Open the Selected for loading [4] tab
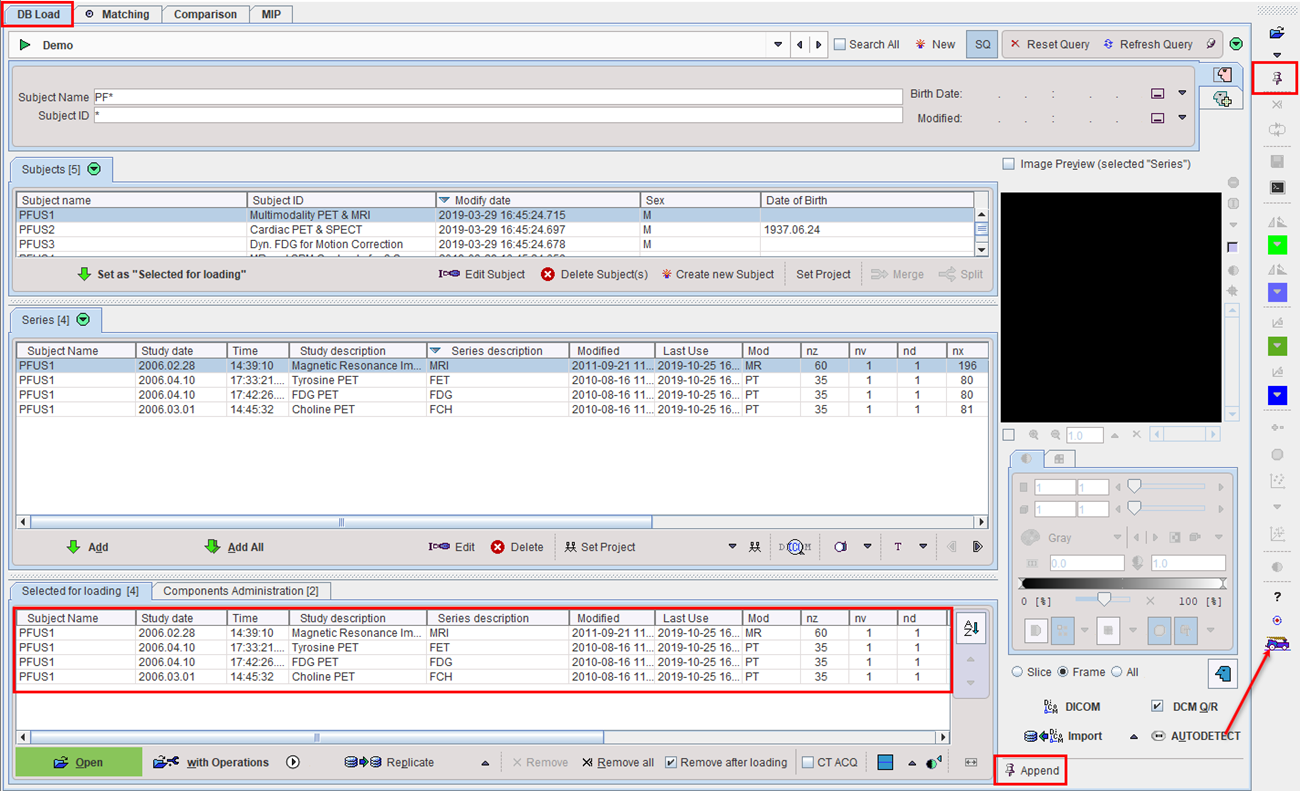The width and height of the screenshot is (1300, 791). pyautogui.click(x=80, y=591)
